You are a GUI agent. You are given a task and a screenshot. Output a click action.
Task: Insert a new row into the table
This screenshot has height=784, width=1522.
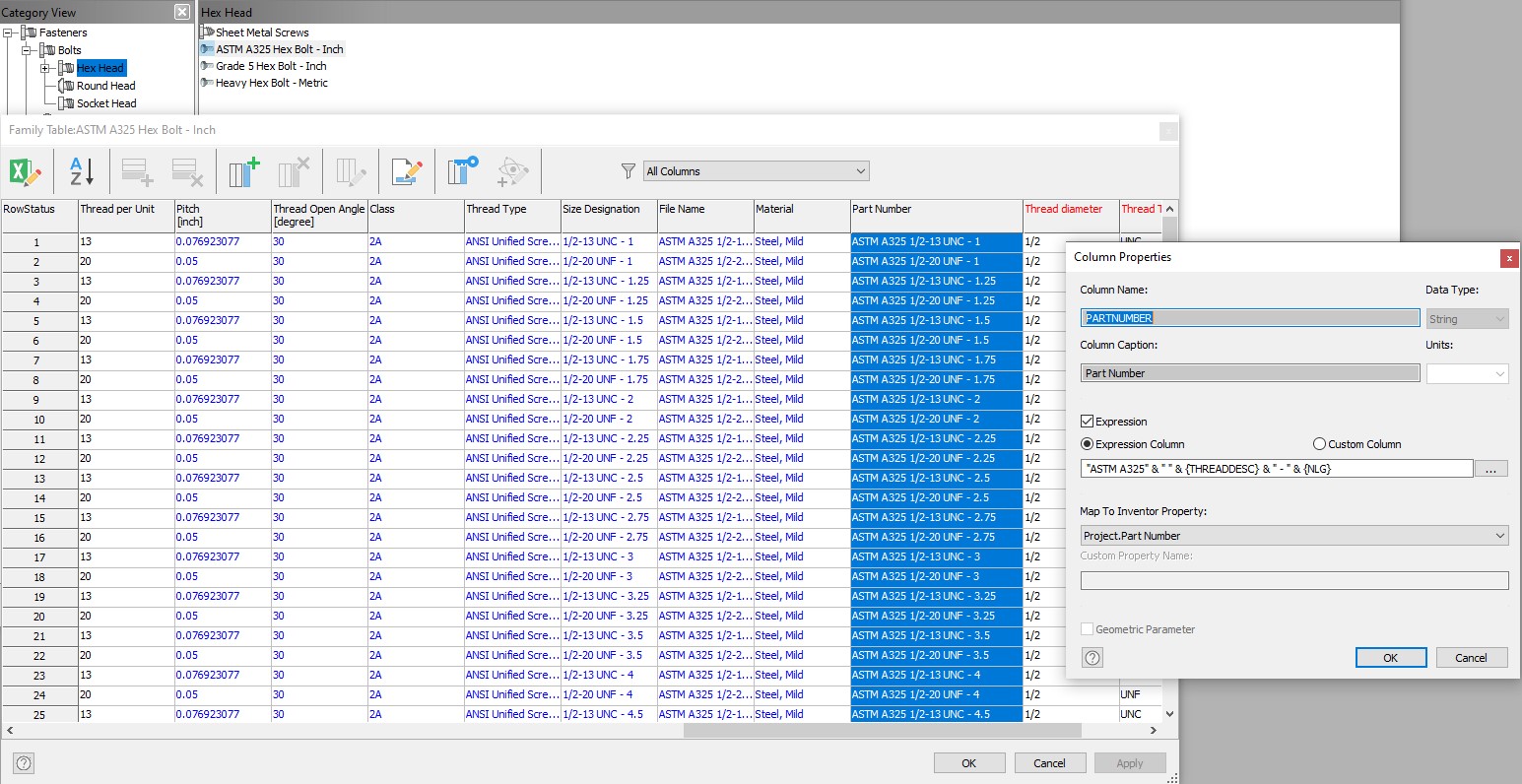pyautogui.click(x=137, y=171)
